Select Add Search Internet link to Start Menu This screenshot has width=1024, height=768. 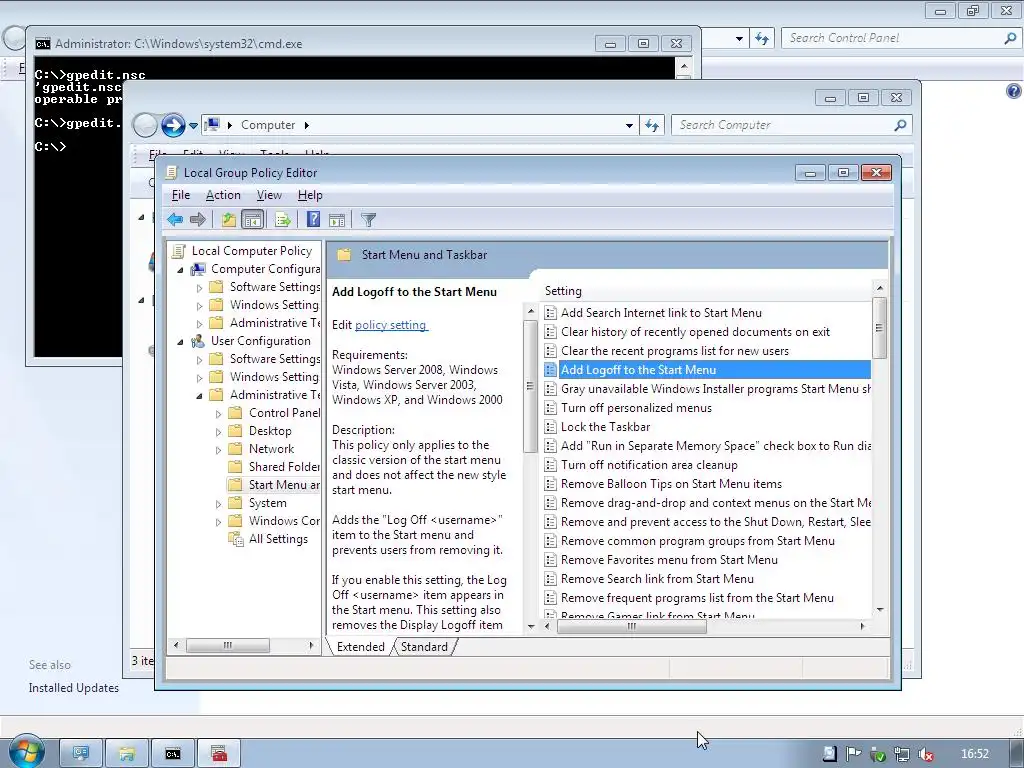[661, 313]
